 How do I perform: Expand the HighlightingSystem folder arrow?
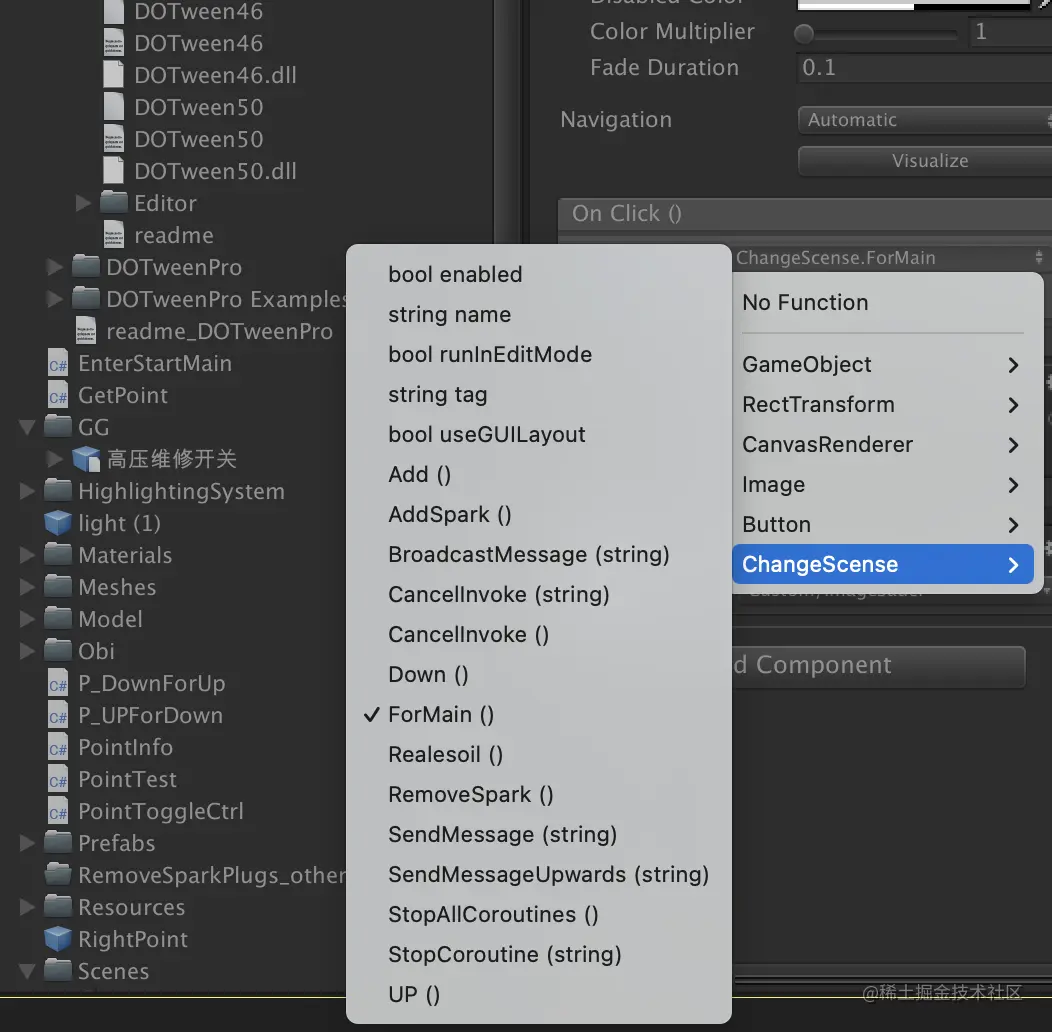tap(28, 491)
